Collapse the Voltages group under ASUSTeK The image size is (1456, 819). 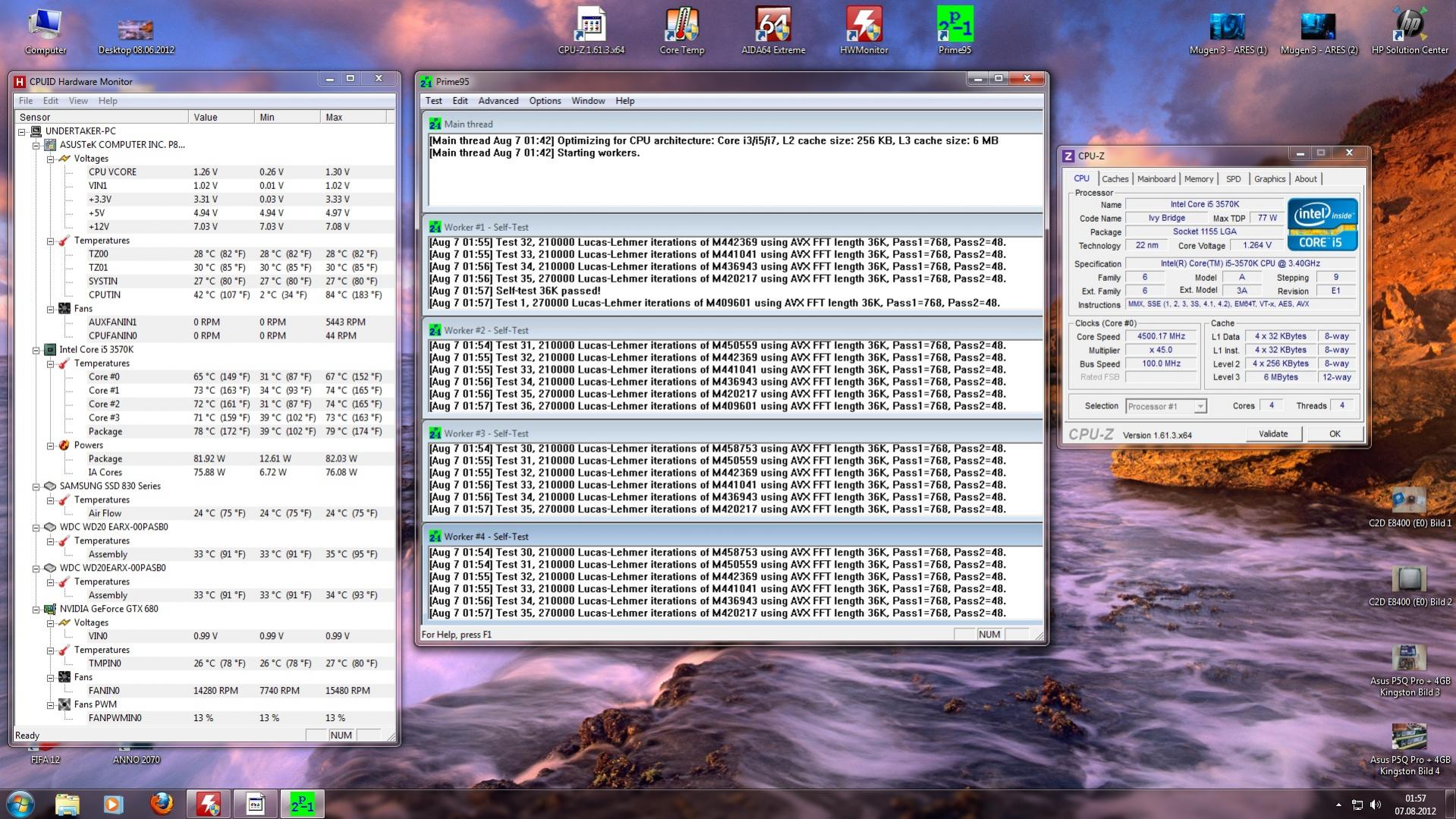click(50, 159)
